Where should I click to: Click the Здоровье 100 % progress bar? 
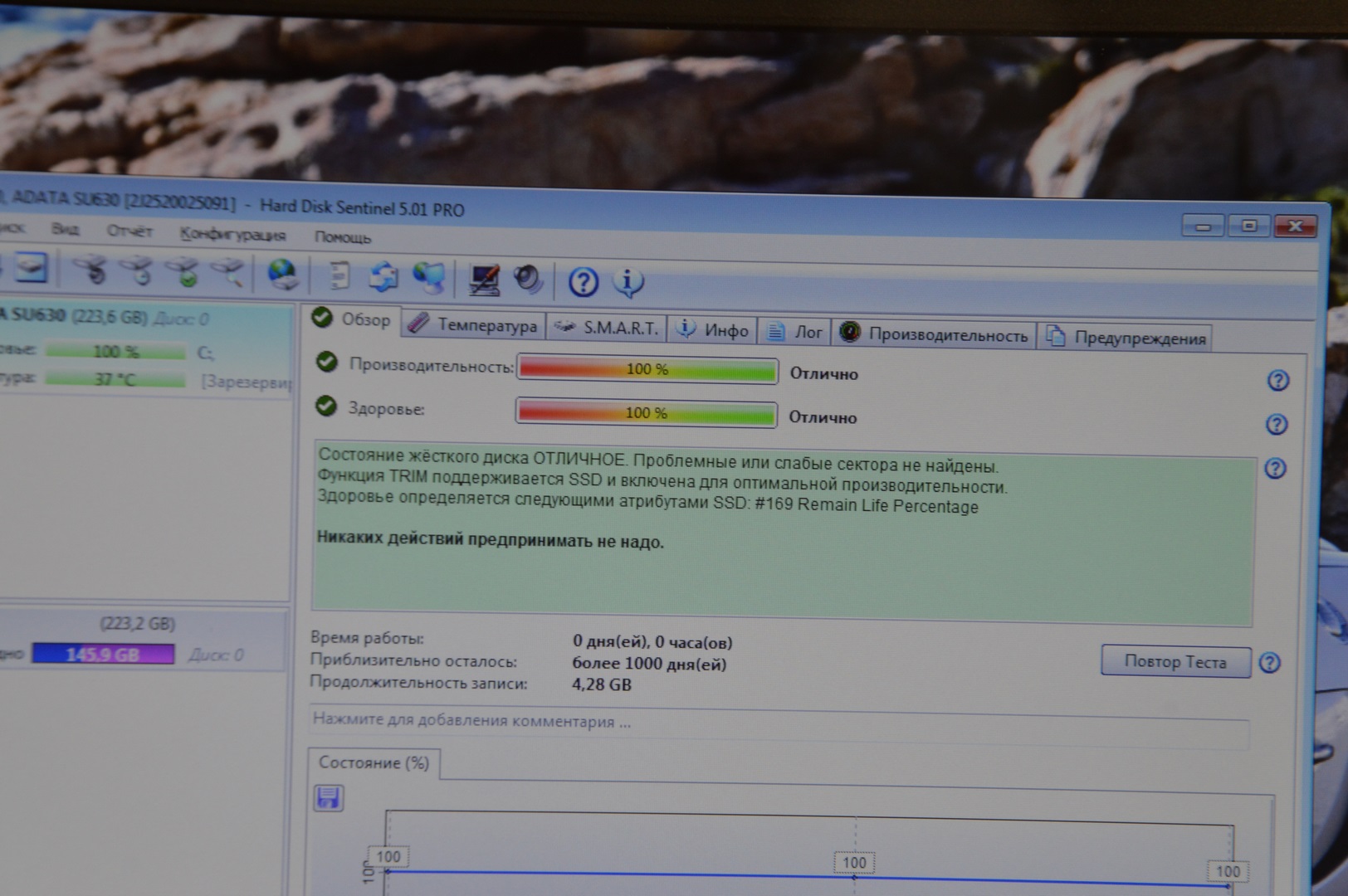[646, 412]
